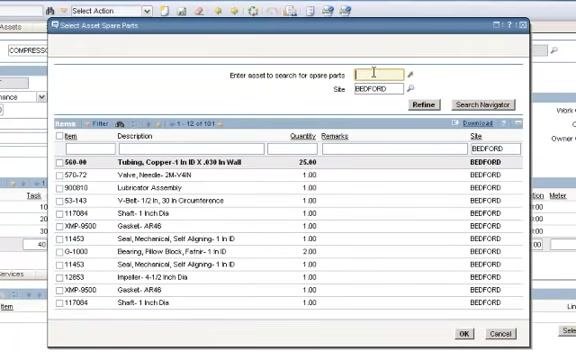Click the Quantity column filter box
576x360 pixels.
pos(292,149)
